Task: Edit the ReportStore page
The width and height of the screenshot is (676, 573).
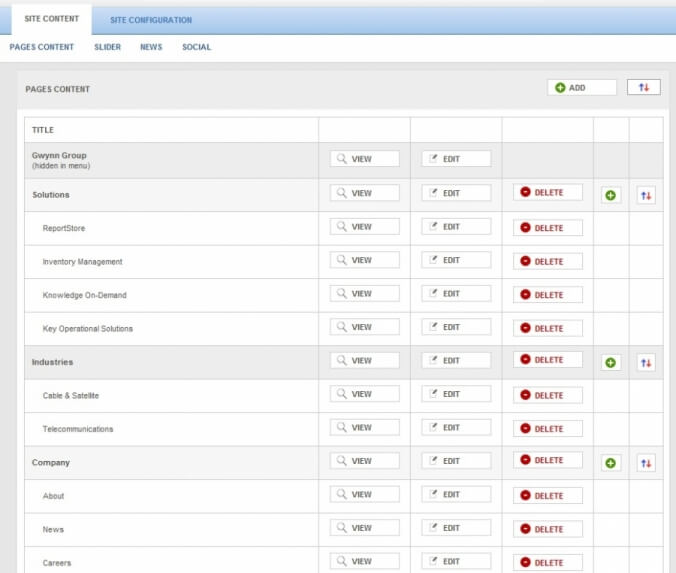Action: (456, 227)
